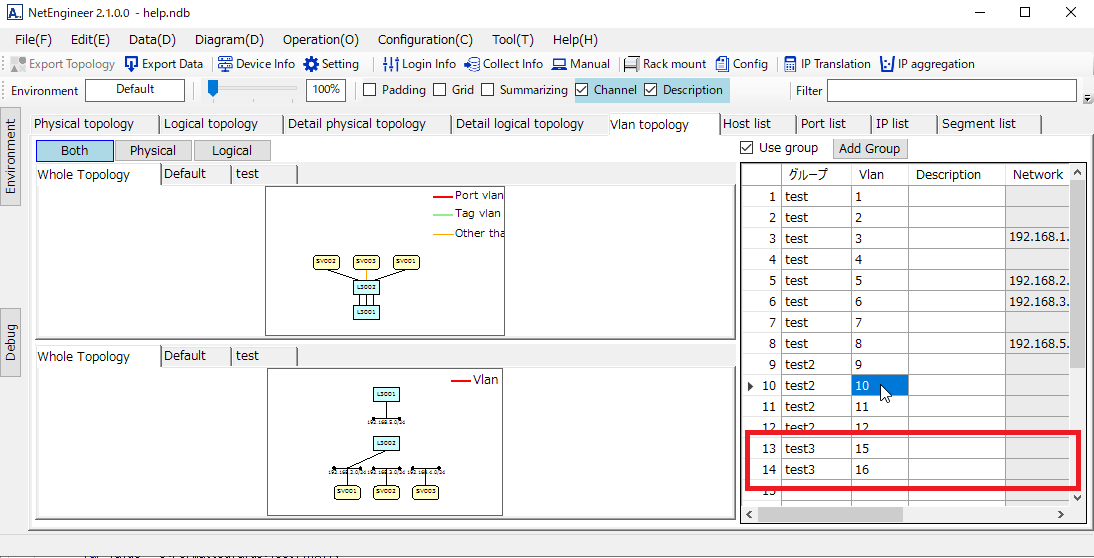Disable the Channel checkbox
Screen dimensions: 1094x558
coord(583,90)
